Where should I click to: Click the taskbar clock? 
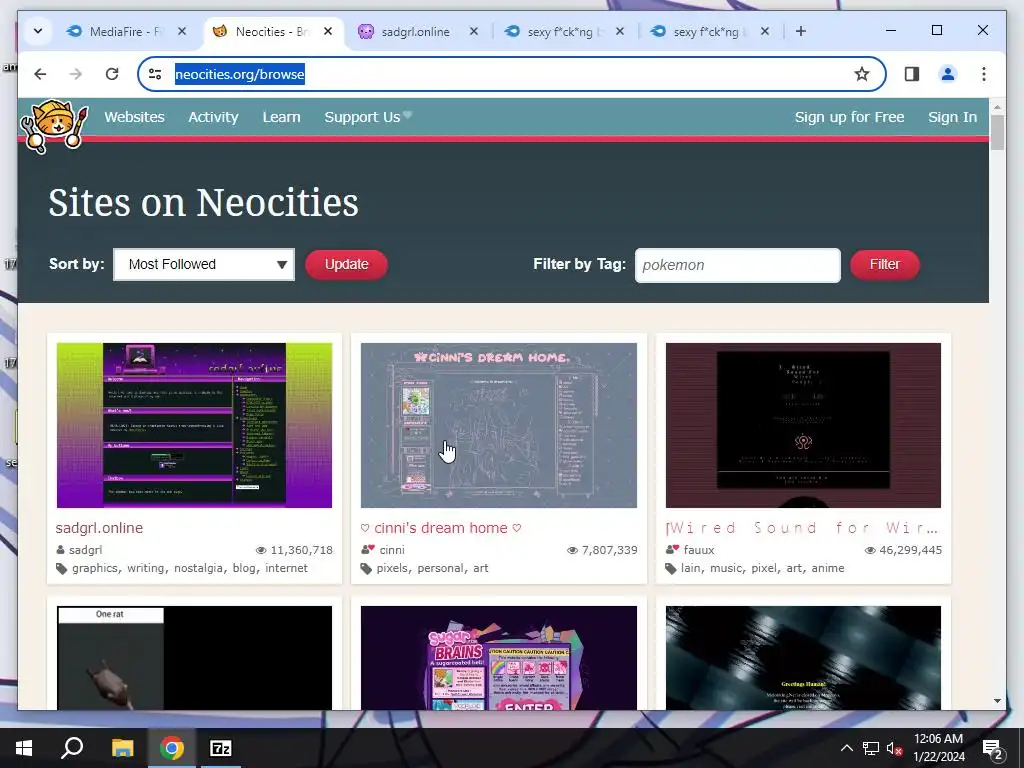(938, 748)
